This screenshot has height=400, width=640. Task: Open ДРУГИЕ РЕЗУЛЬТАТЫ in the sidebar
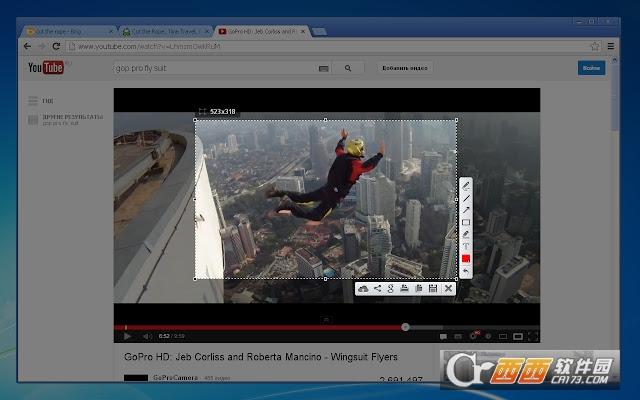click(72, 119)
